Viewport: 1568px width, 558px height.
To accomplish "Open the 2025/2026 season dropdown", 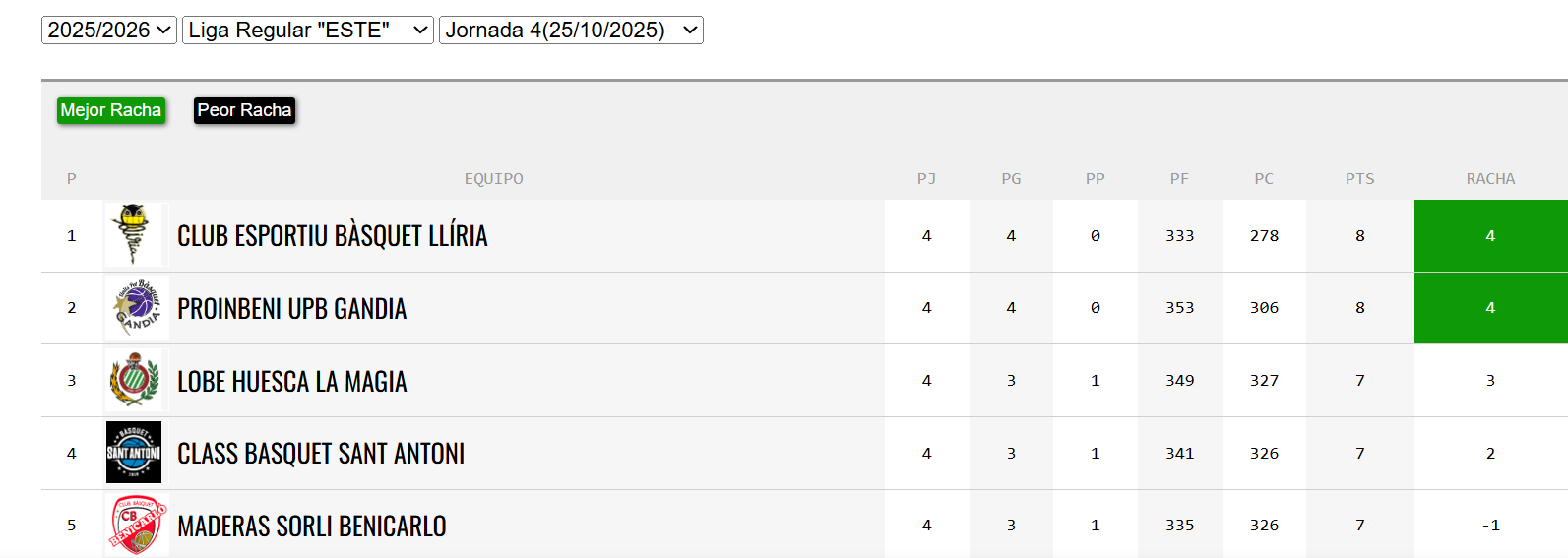I will point(109,31).
